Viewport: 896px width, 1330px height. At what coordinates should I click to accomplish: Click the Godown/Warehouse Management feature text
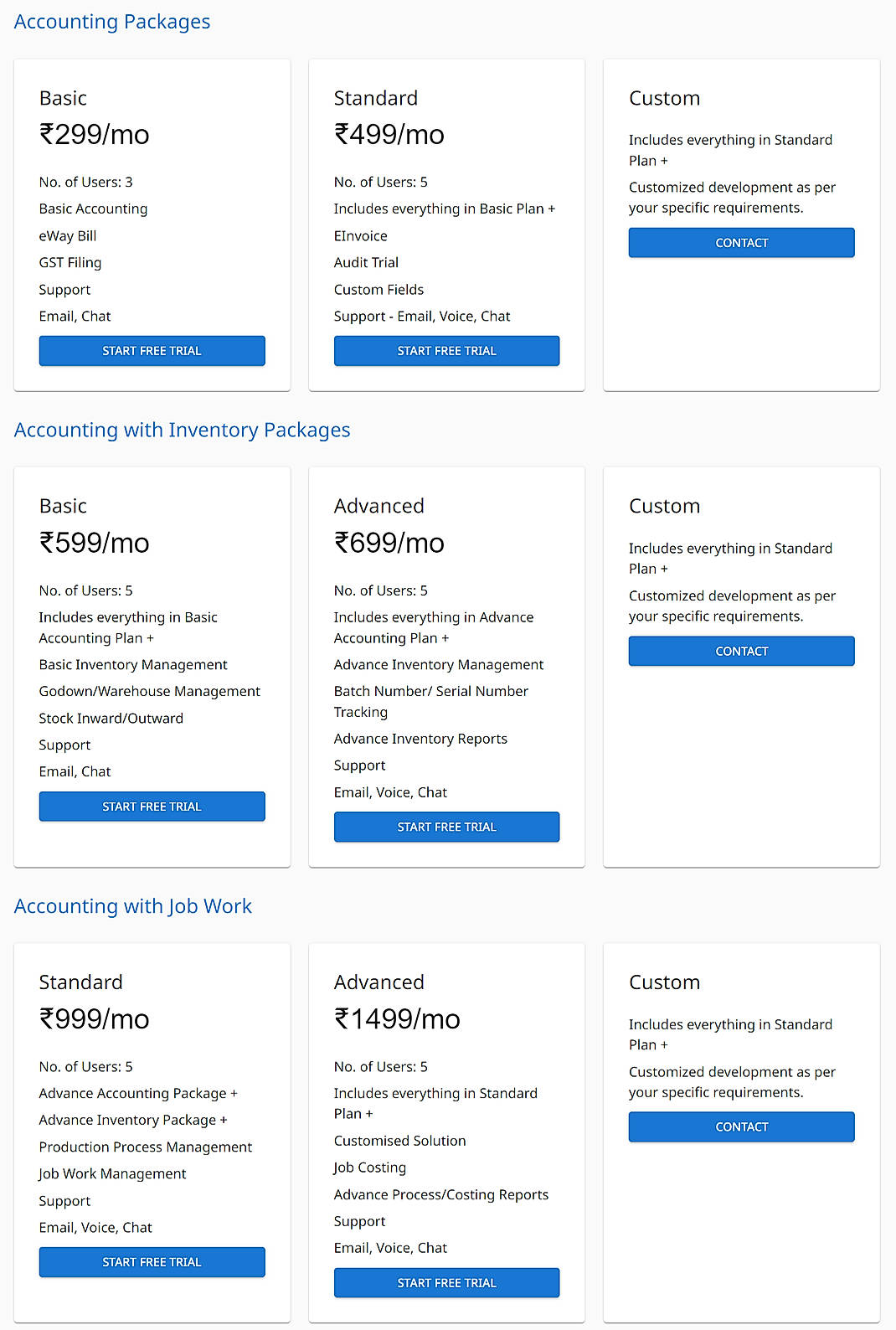click(x=149, y=691)
